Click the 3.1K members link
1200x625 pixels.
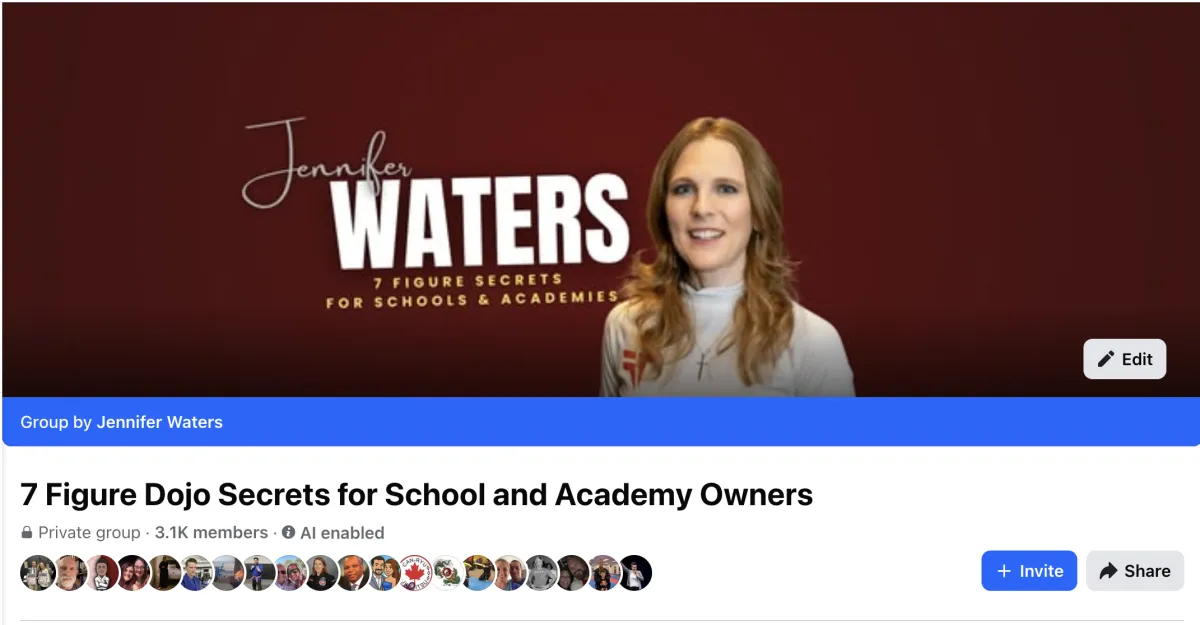211,533
